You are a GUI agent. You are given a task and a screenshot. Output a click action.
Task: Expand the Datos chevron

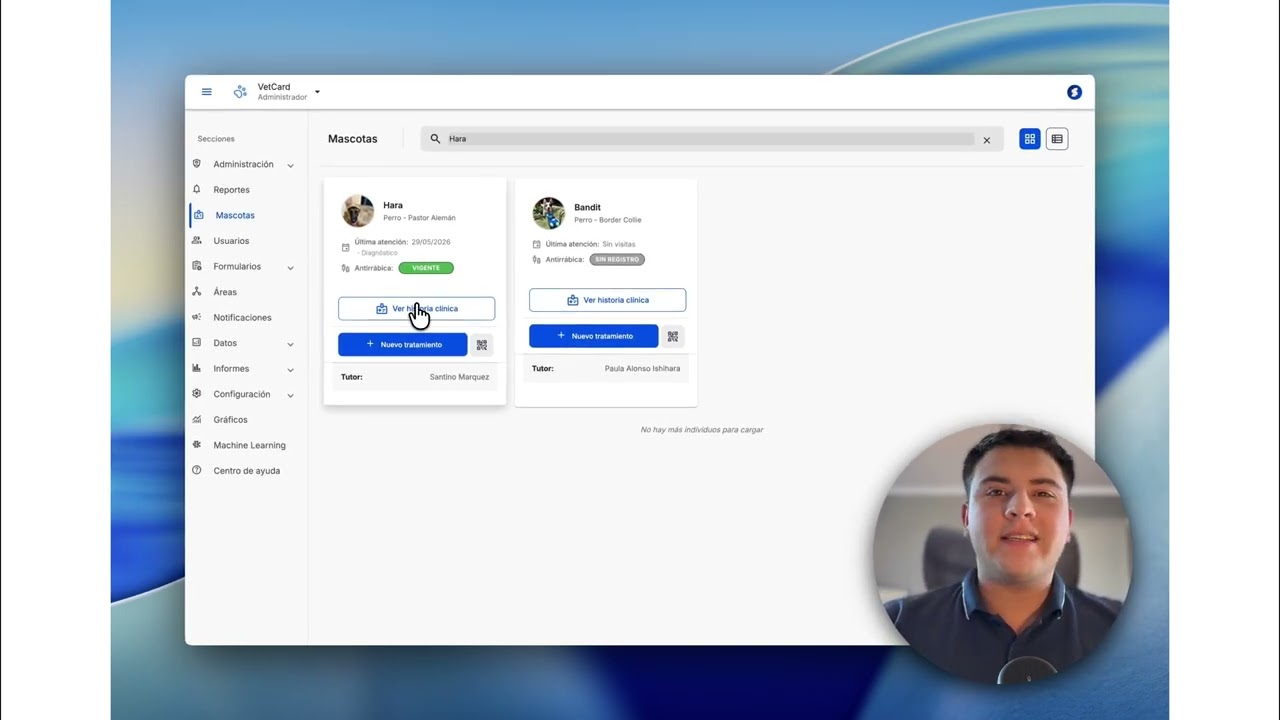point(290,344)
